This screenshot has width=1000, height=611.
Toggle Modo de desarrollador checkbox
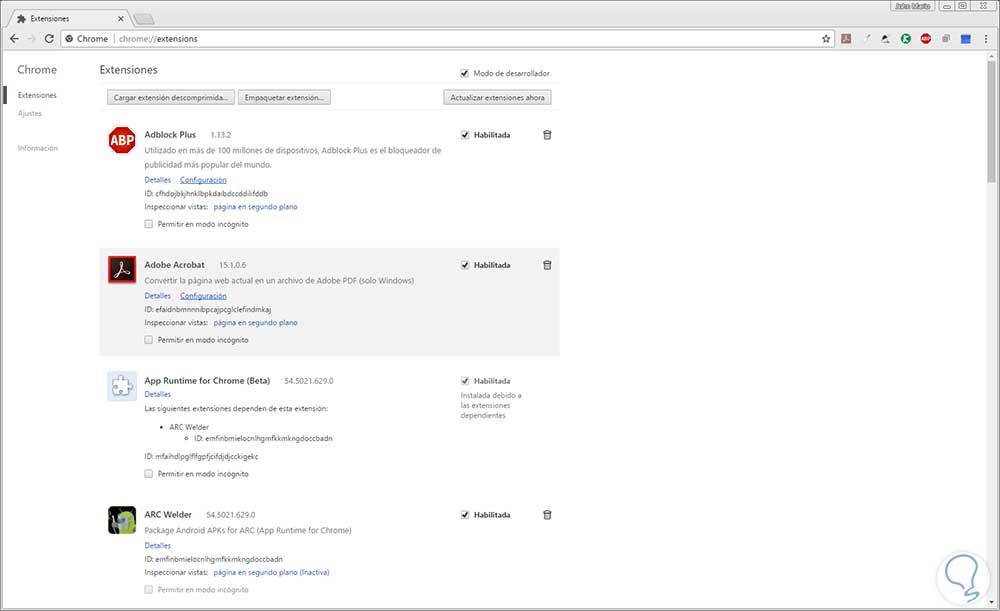465,73
